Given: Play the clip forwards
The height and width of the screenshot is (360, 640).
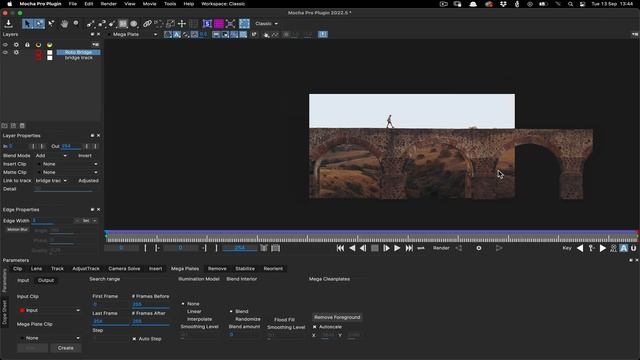Looking at the screenshot, I should (x=397, y=248).
